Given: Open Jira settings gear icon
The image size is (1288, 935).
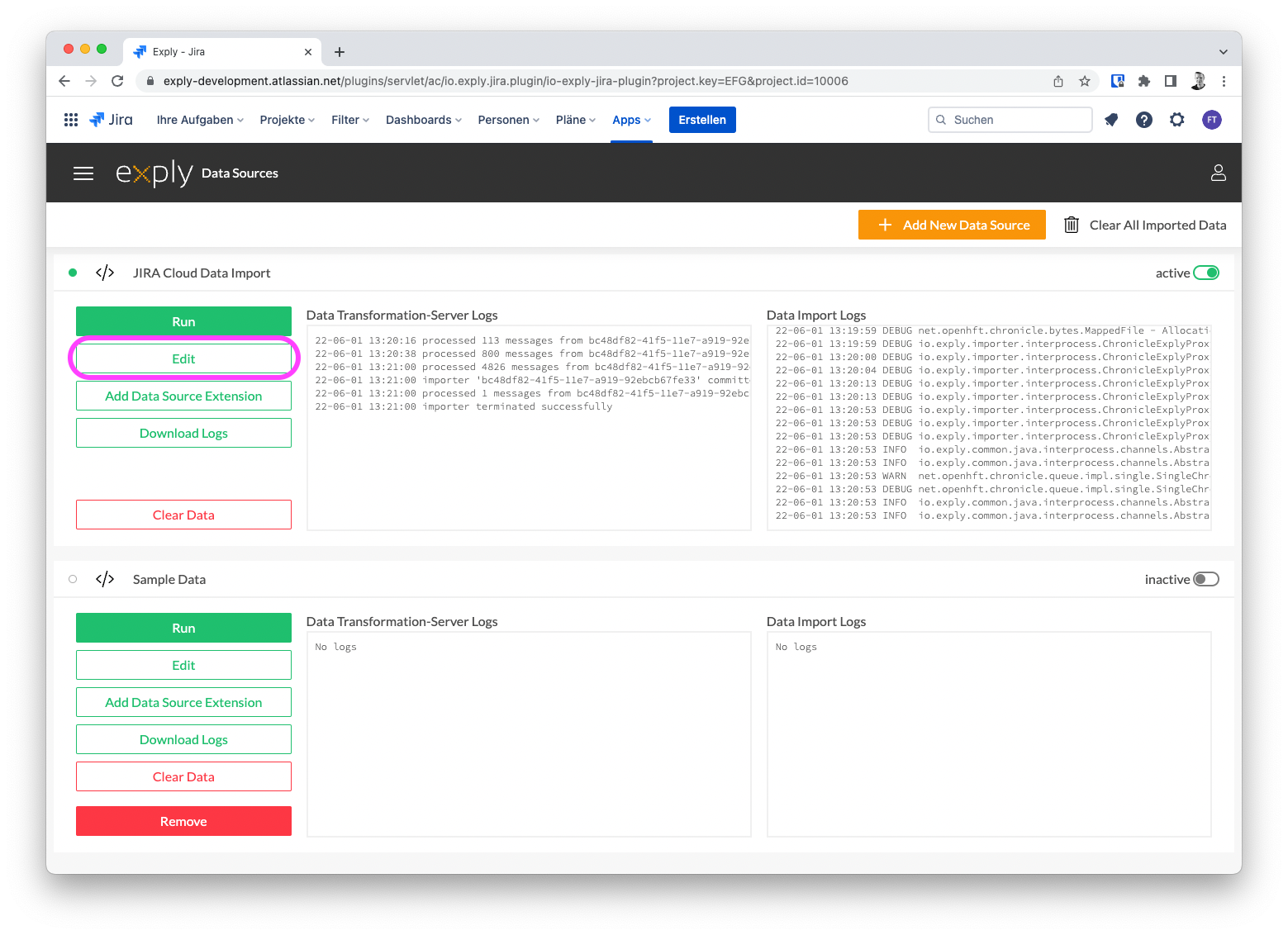Looking at the screenshot, I should click(x=1177, y=120).
